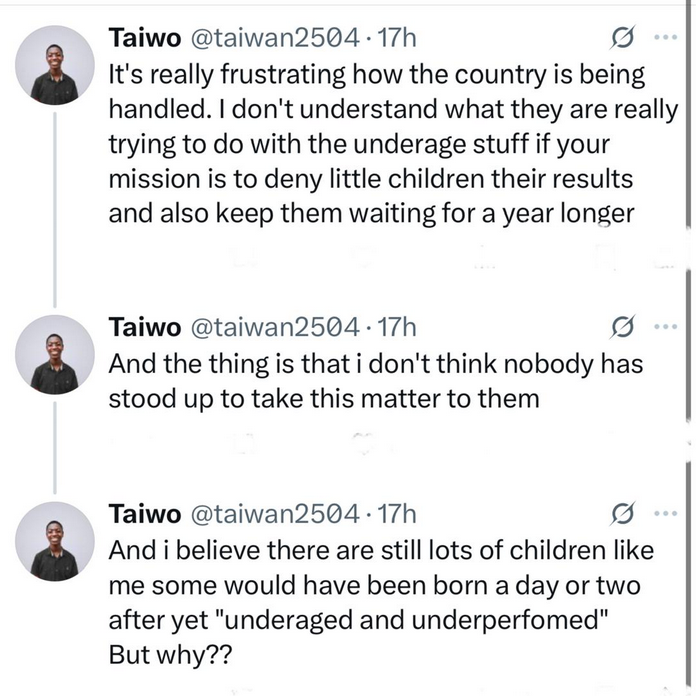This screenshot has width=696, height=696.
Task: Select the avatar beside the 'But why??' tweet
Action: pyautogui.click(x=55, y=541)
